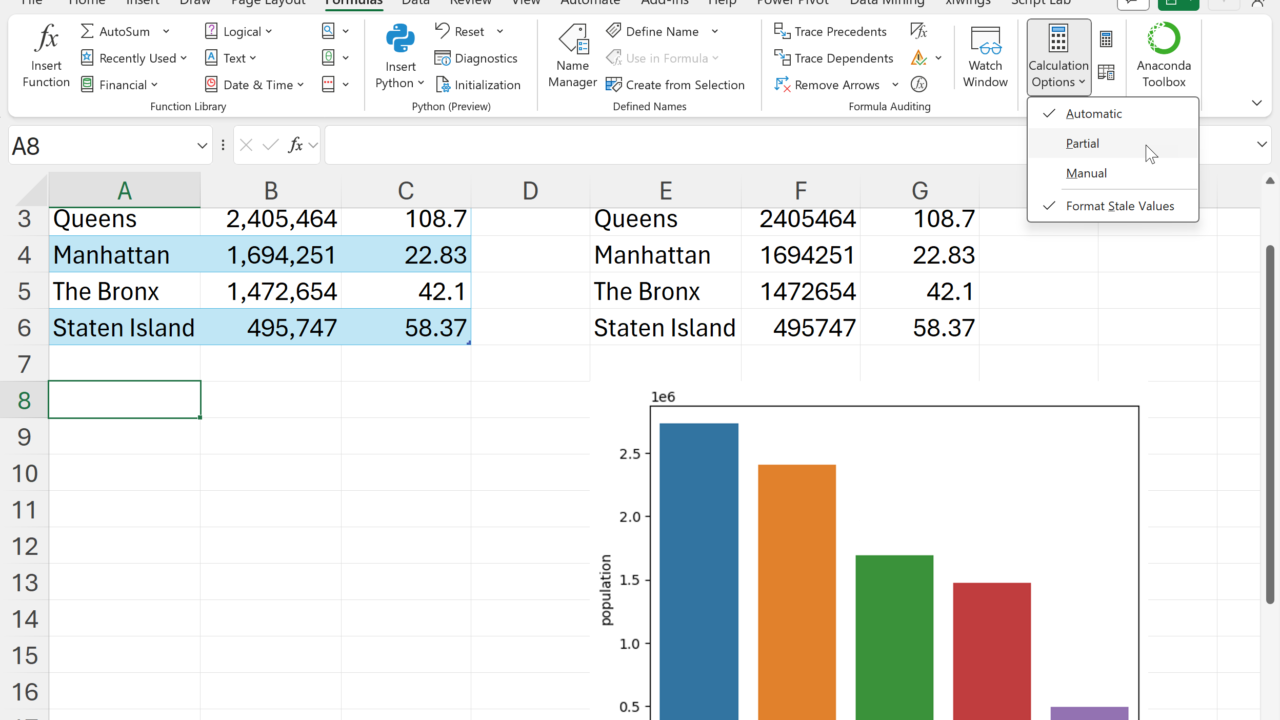Select the Automatic calculation option

tap(1093, 114)
